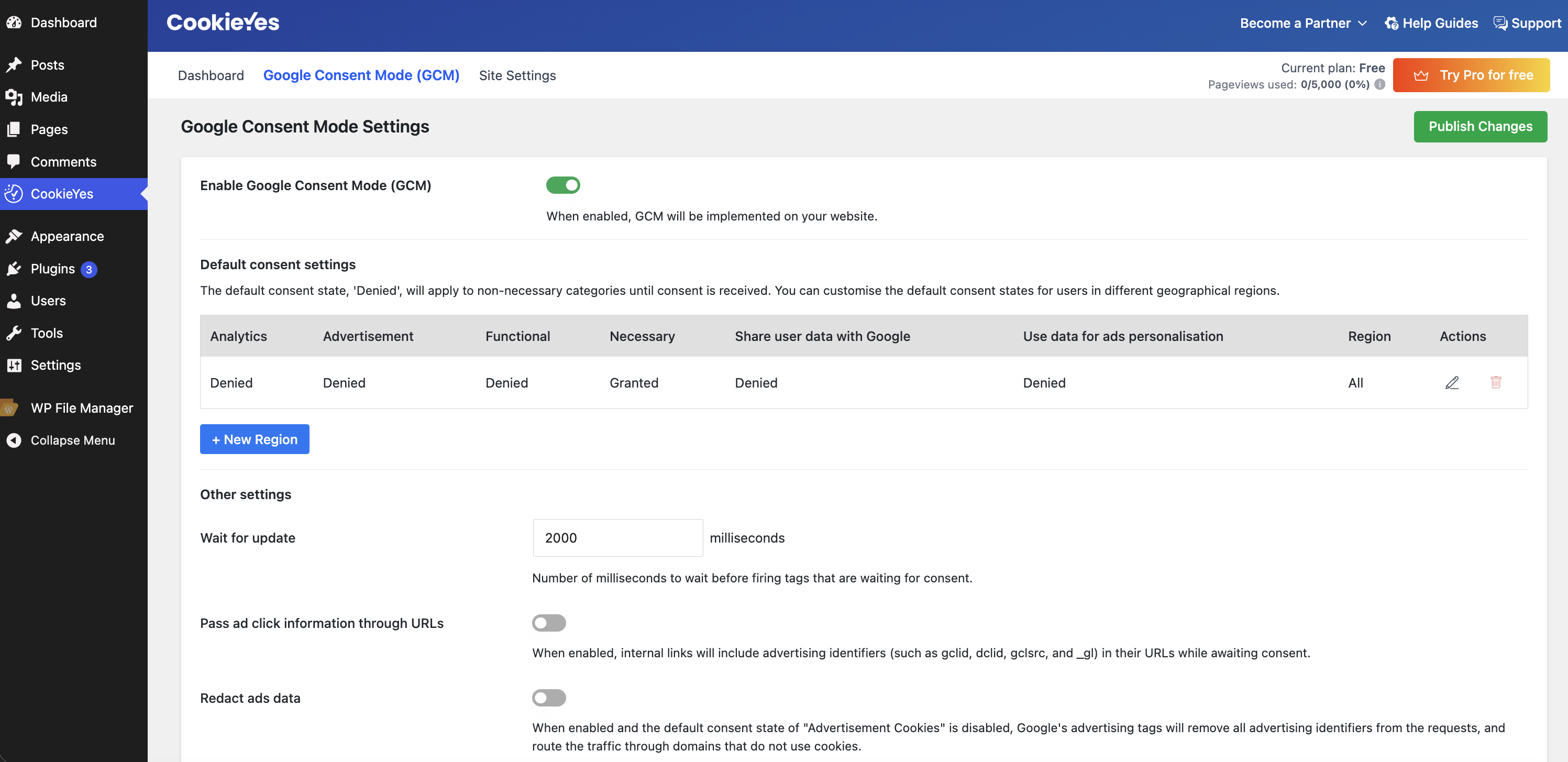Click the Denied cell under Analytics

pyautogui.click(x=231, y=383)
